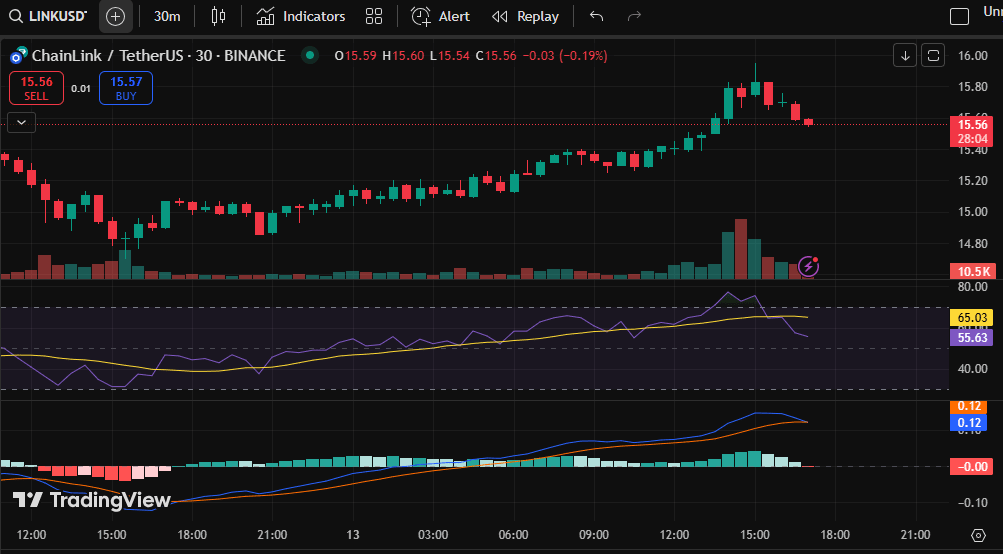The width and height of the screenshot is (1003, 554).
Task: Click the layout square icon at top right
Action: pyautogui.click(x=959, y=16)
